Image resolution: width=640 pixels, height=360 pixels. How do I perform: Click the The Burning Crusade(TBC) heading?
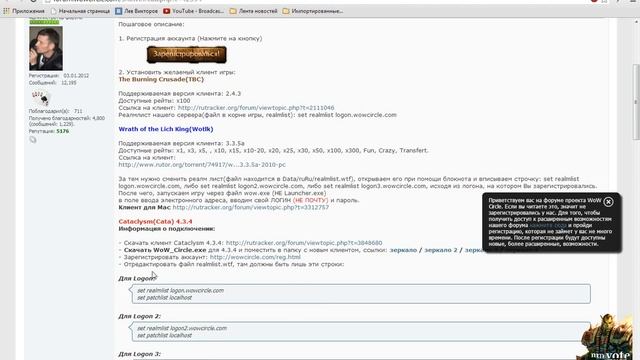click(161, 79)
